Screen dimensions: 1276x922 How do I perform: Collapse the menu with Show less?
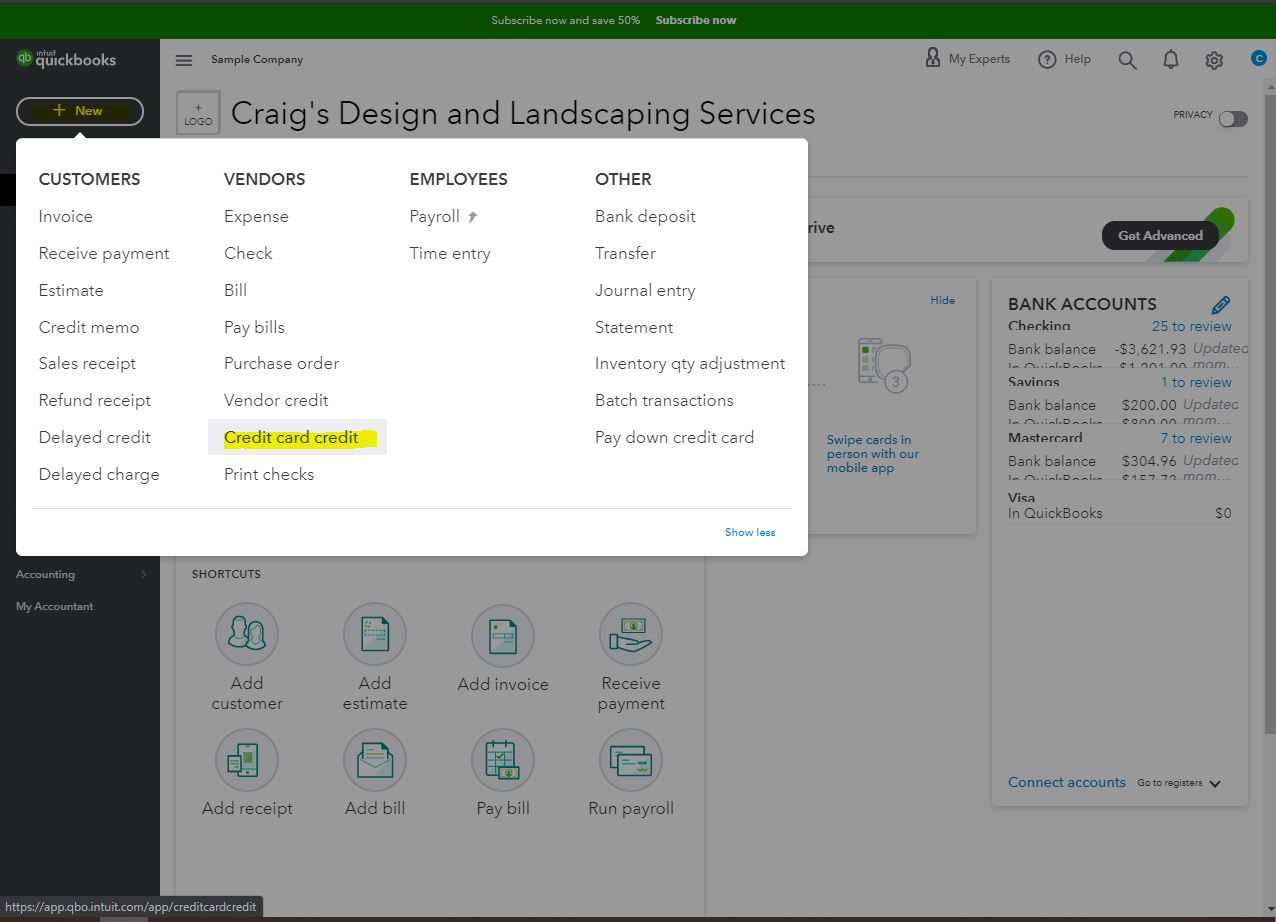click(749, 532)
